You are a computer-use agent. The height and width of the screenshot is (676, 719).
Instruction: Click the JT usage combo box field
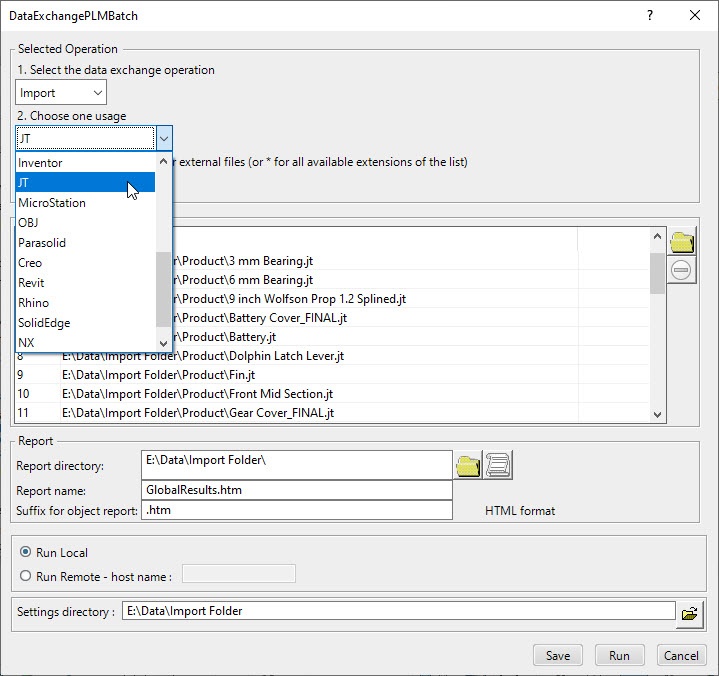tap(85, 138)
